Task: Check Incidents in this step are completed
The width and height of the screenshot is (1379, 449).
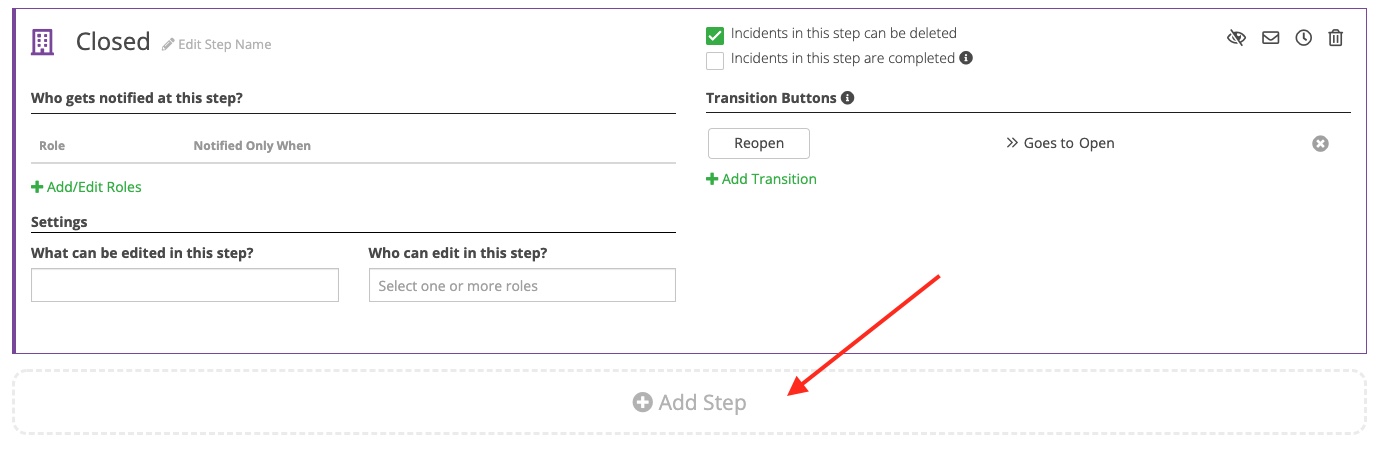Action: click(x=715, y=60)
